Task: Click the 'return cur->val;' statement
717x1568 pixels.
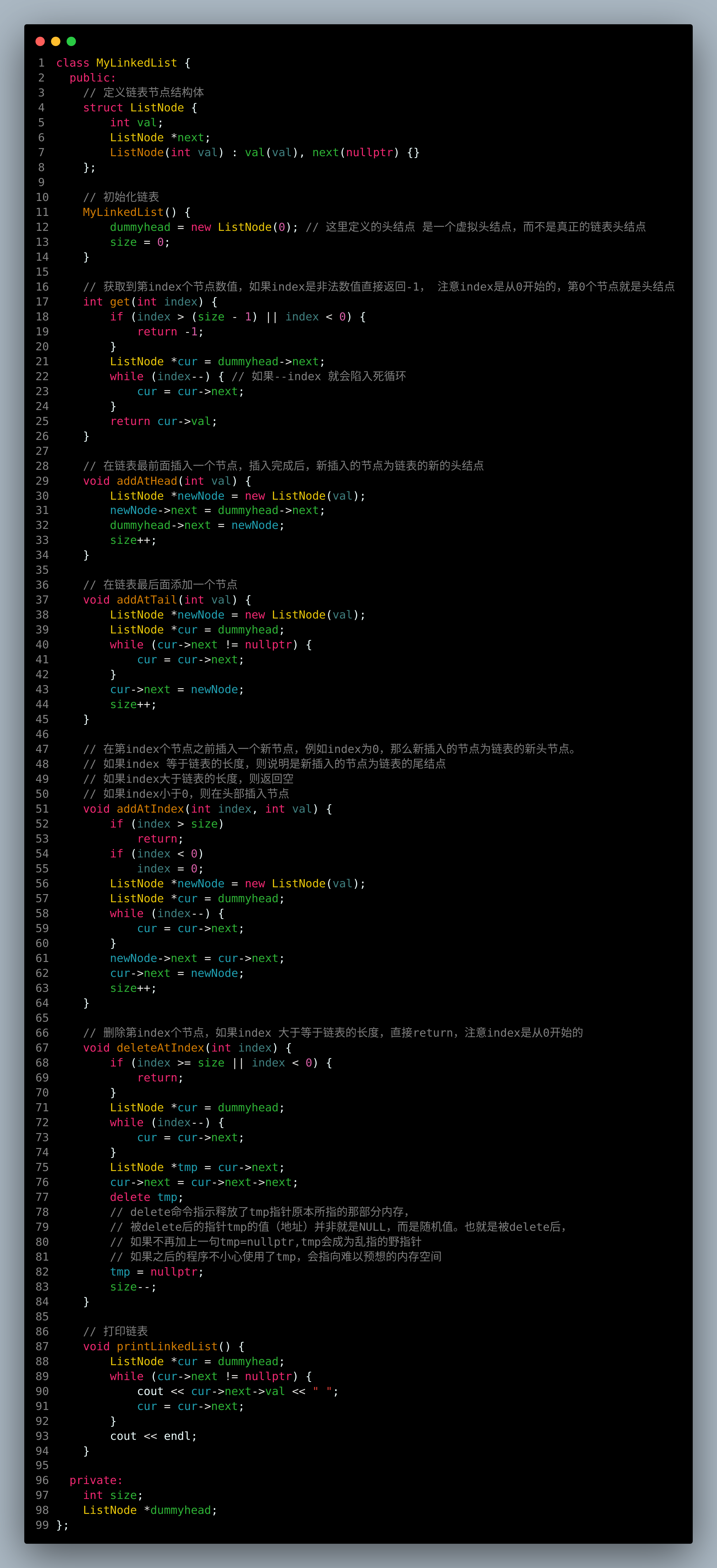Action: point(164,421)
